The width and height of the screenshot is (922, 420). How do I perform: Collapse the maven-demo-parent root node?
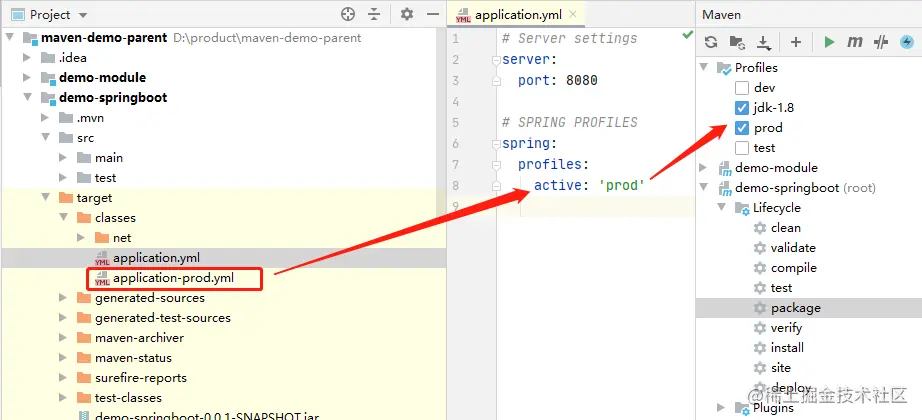point(9,38)
